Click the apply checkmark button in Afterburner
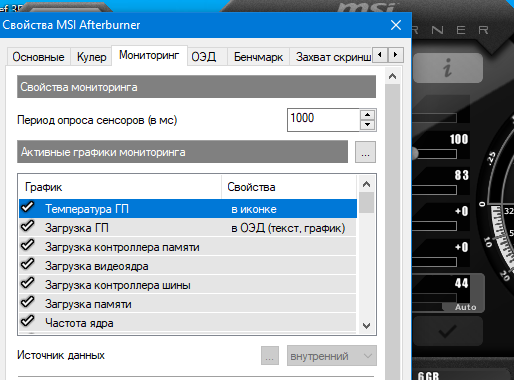This screenshot has width=514, height=380. [448, 331]
